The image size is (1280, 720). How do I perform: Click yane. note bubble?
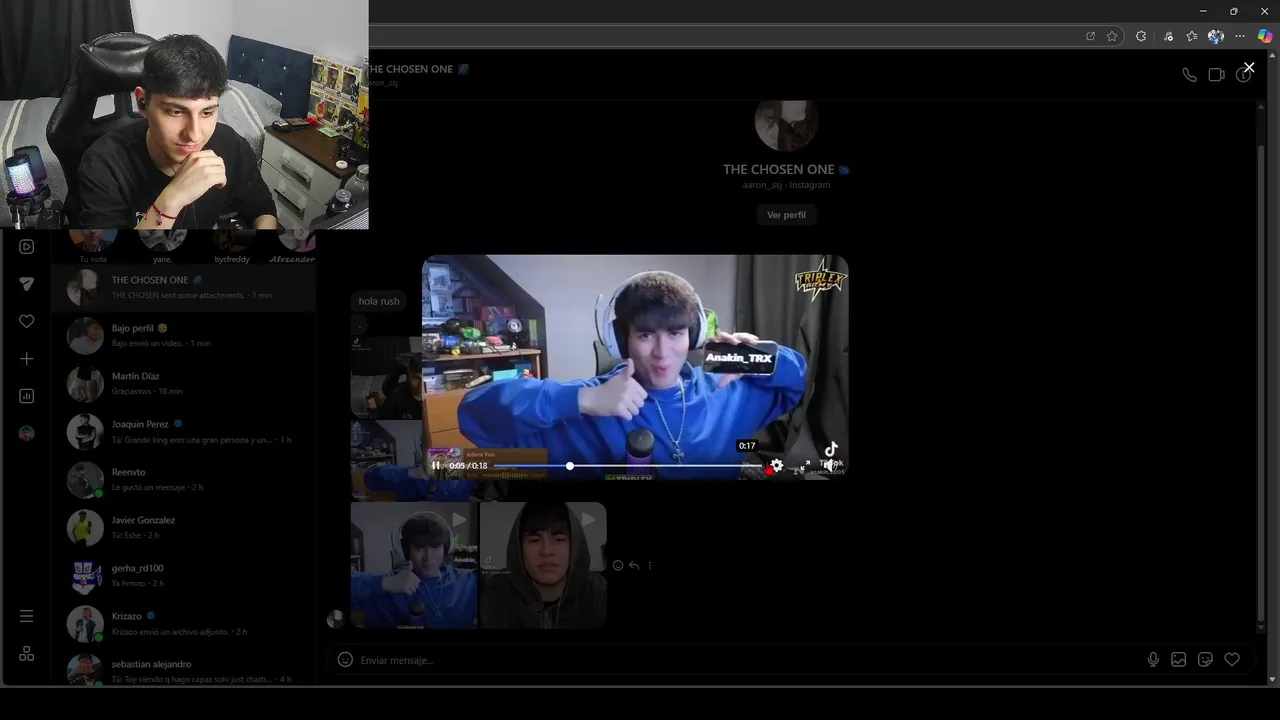[x=162, y=247]
